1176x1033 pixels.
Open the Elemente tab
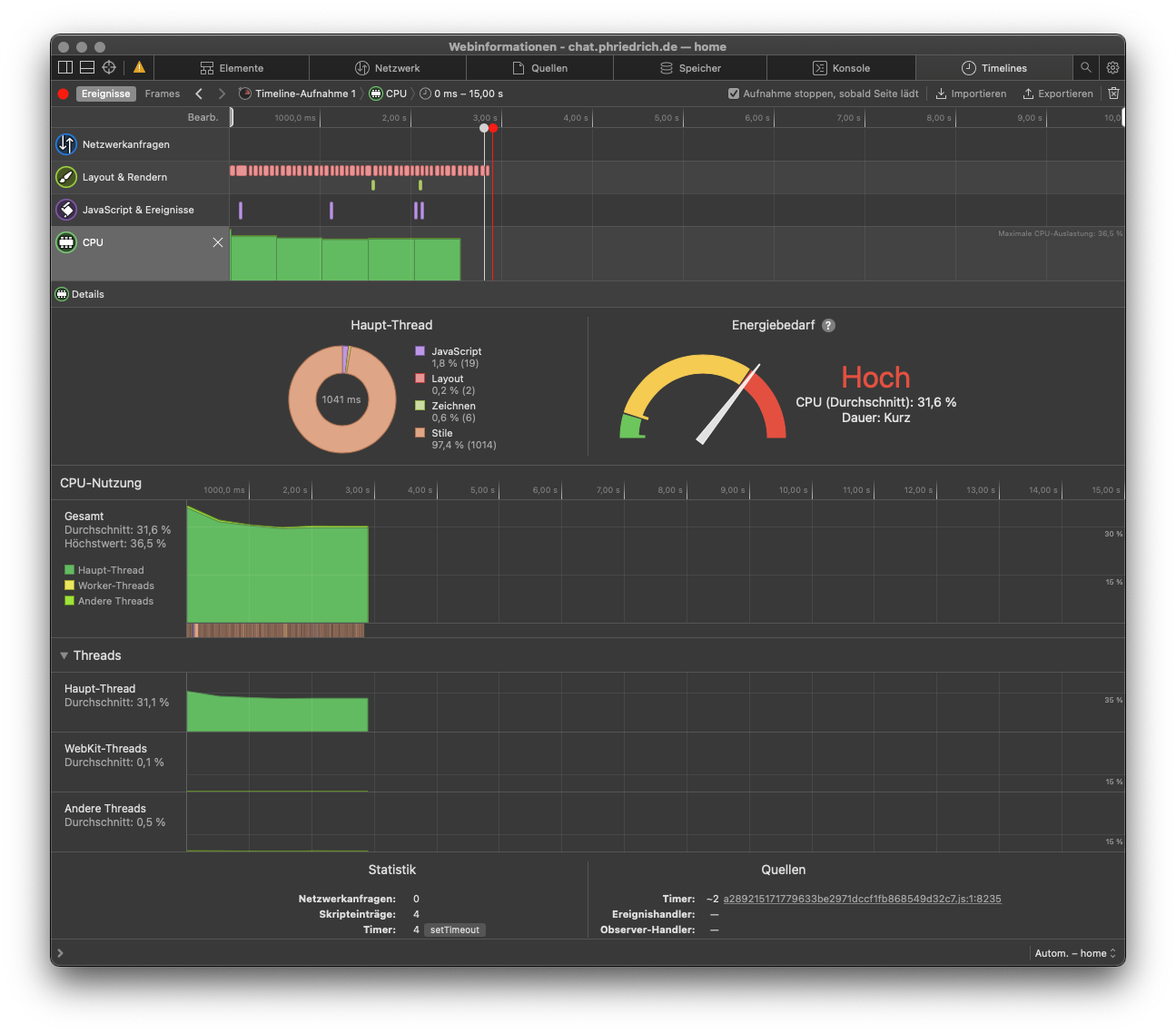pyautogui.click(x=232, y=68)
